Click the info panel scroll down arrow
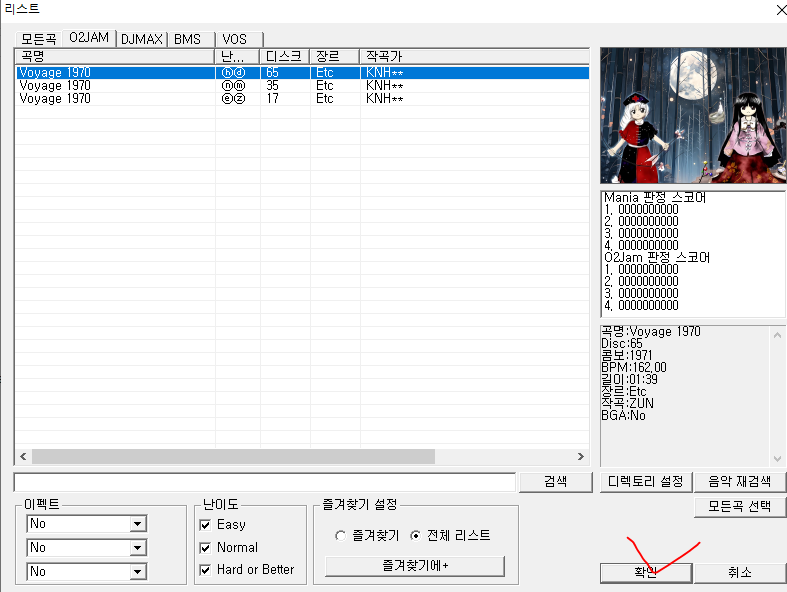Image resolution: width=787 pixels, height=592 pixels. (777, 458)
